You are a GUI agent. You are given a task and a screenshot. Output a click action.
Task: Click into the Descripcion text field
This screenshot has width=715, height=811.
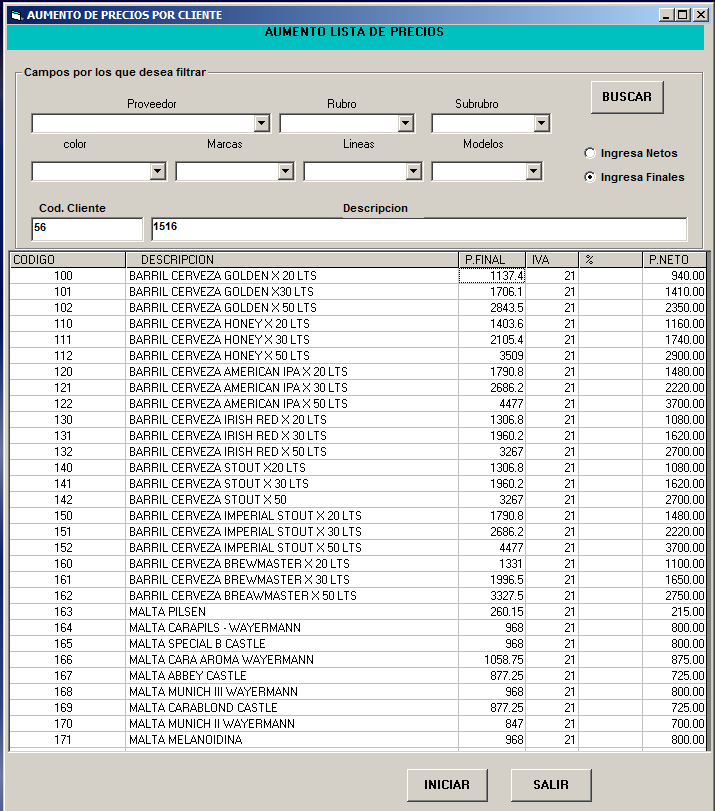[x=419, y=229]
